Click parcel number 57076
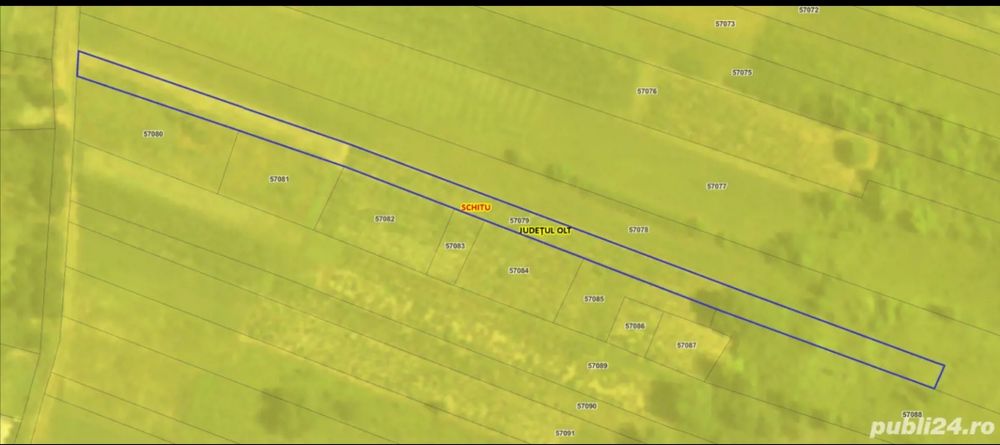 [x=647, y=91]
